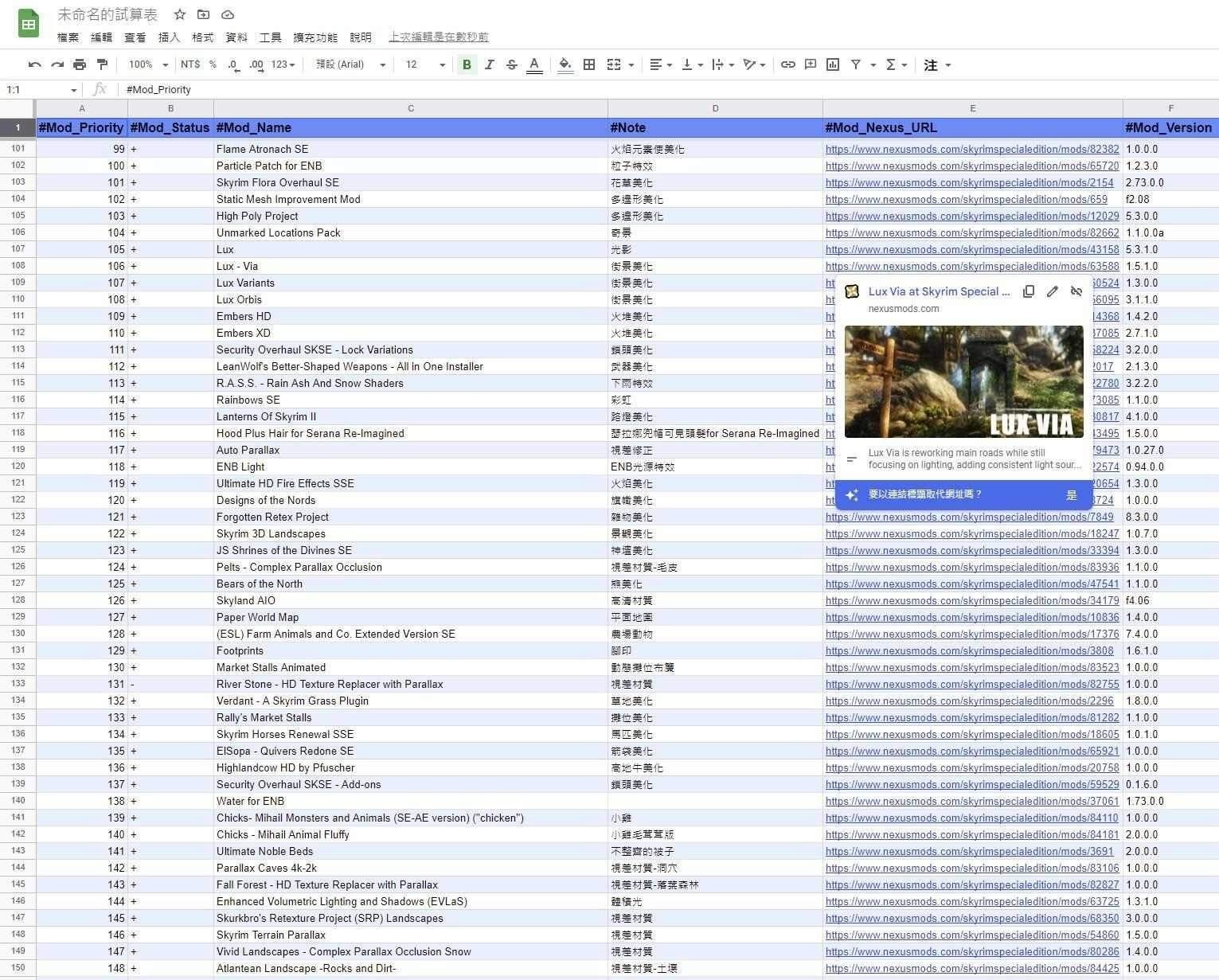Open the 100% zoom dropdown
The image size is (1219, 980).
click(x=148, y=64)
